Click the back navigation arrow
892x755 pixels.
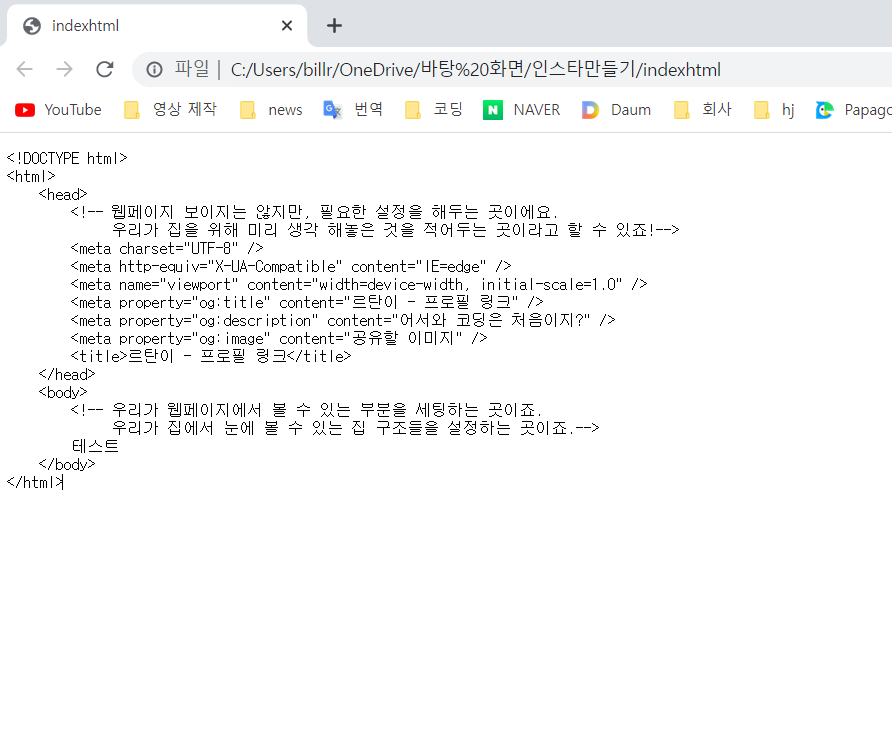[x=24, y=69]
